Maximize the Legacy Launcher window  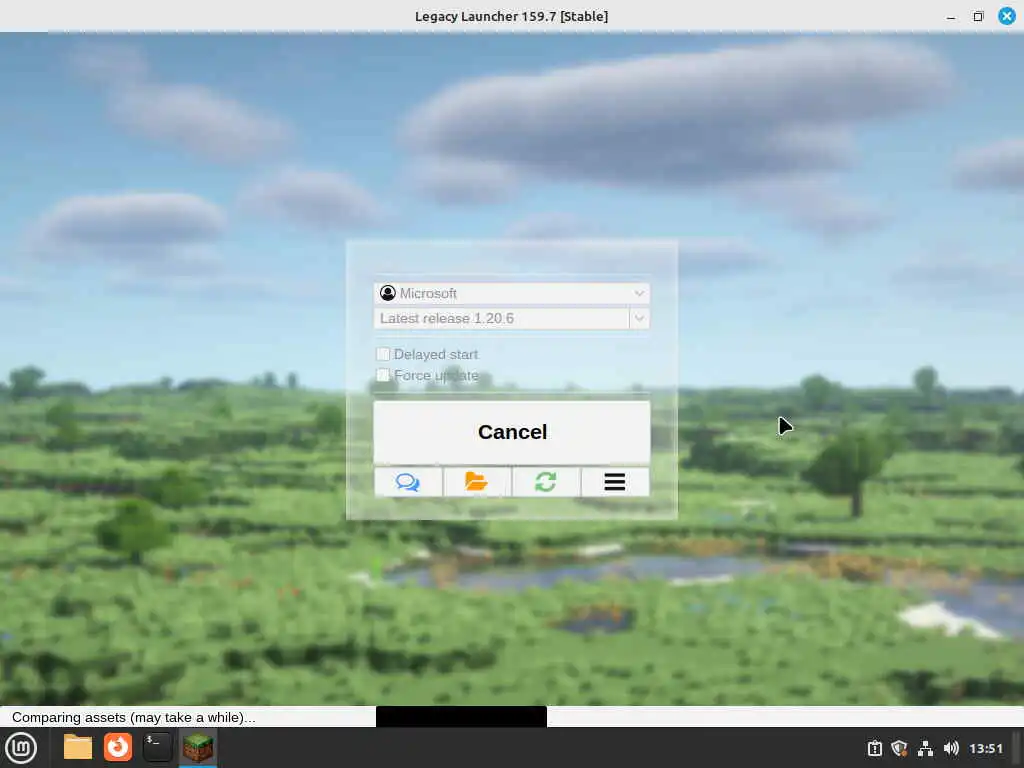[978, 16]
